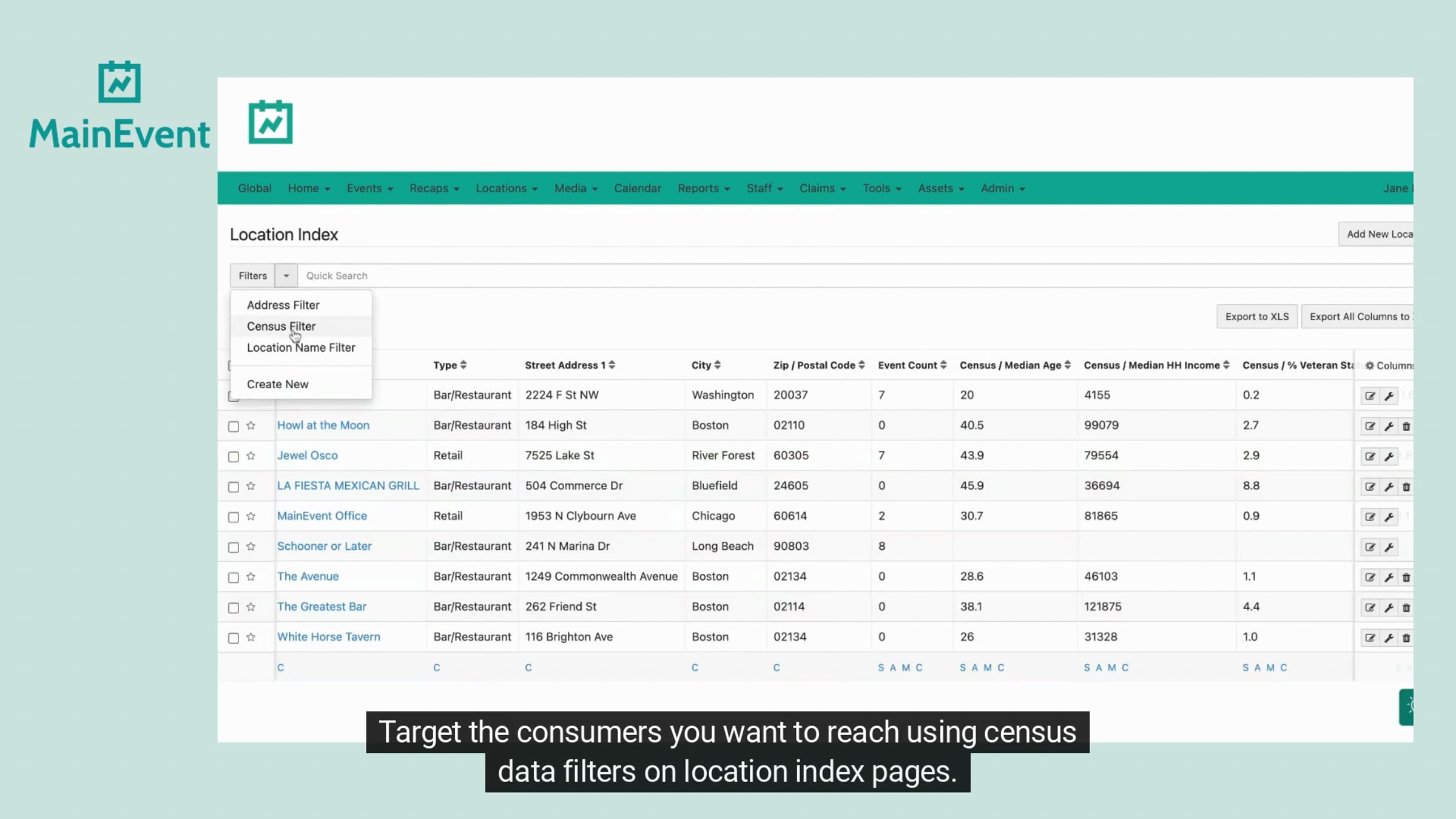Open the wrench tool for Jewel Osco
Screen dimensions: 1456x819
tap(1389, 456)
